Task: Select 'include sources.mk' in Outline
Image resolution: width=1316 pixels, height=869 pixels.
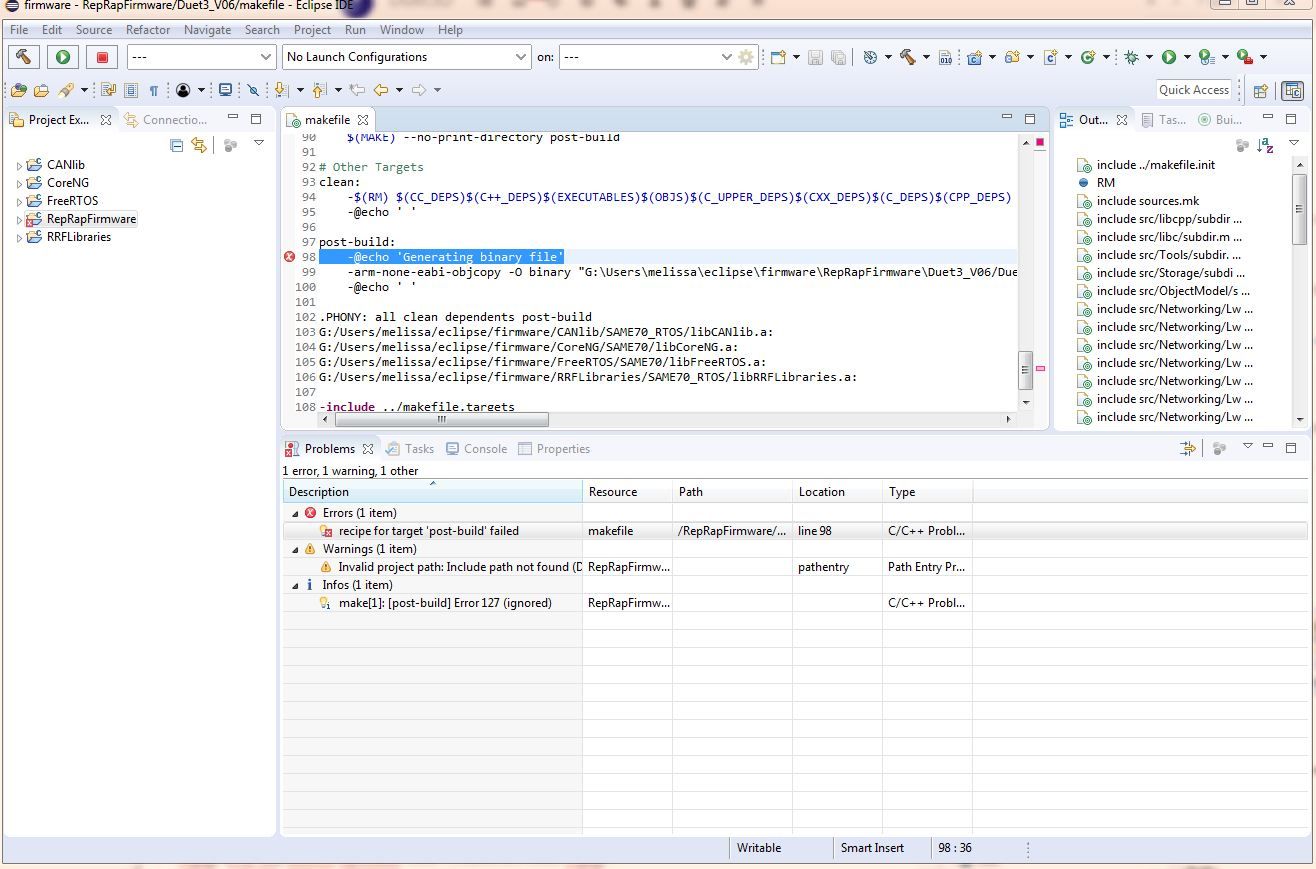Action: (1147, 201)
